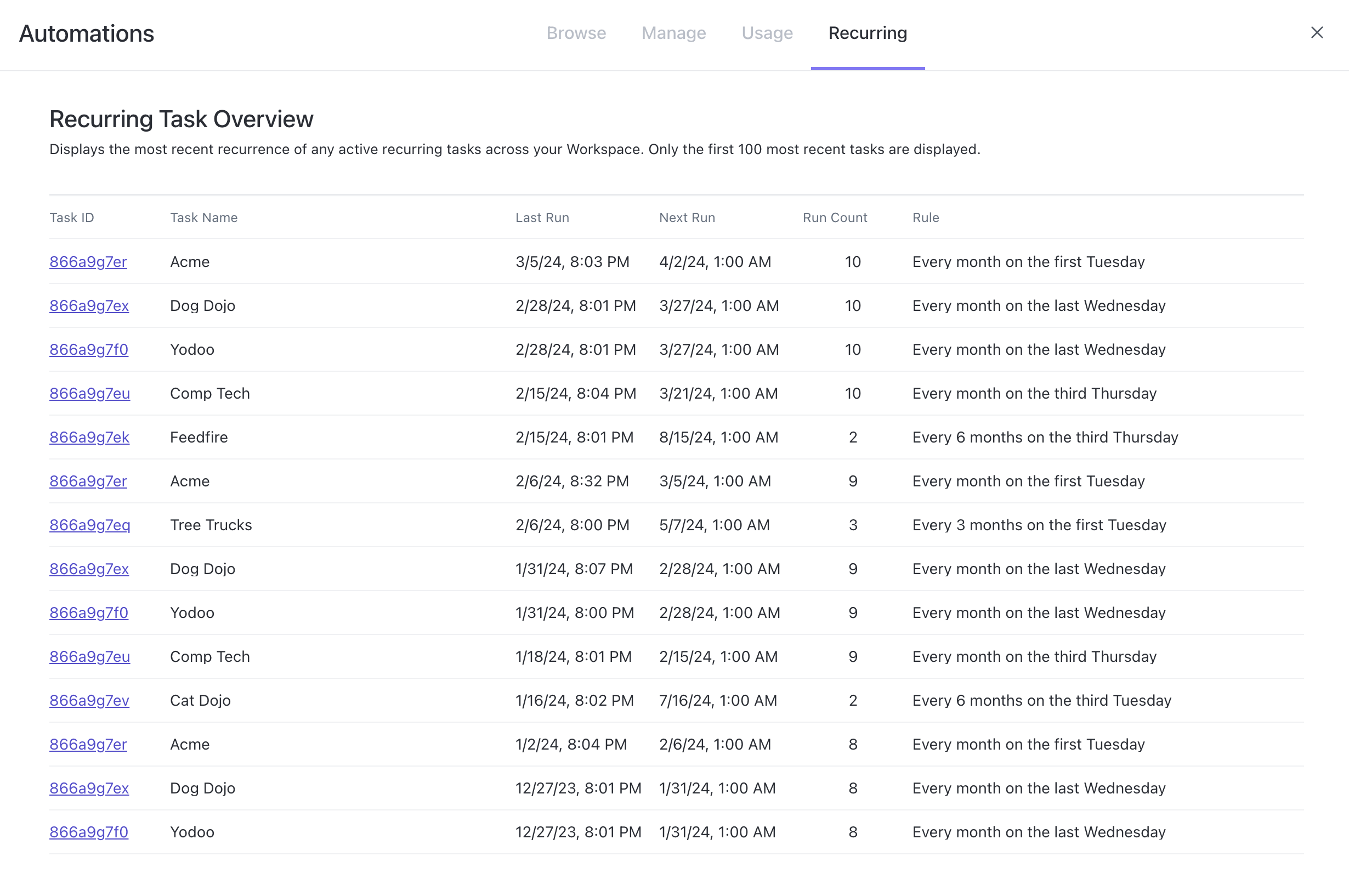Screen dimensions: 1349x896
Task: Open task 866a9g7er for Acme
Action: point(88,262)
